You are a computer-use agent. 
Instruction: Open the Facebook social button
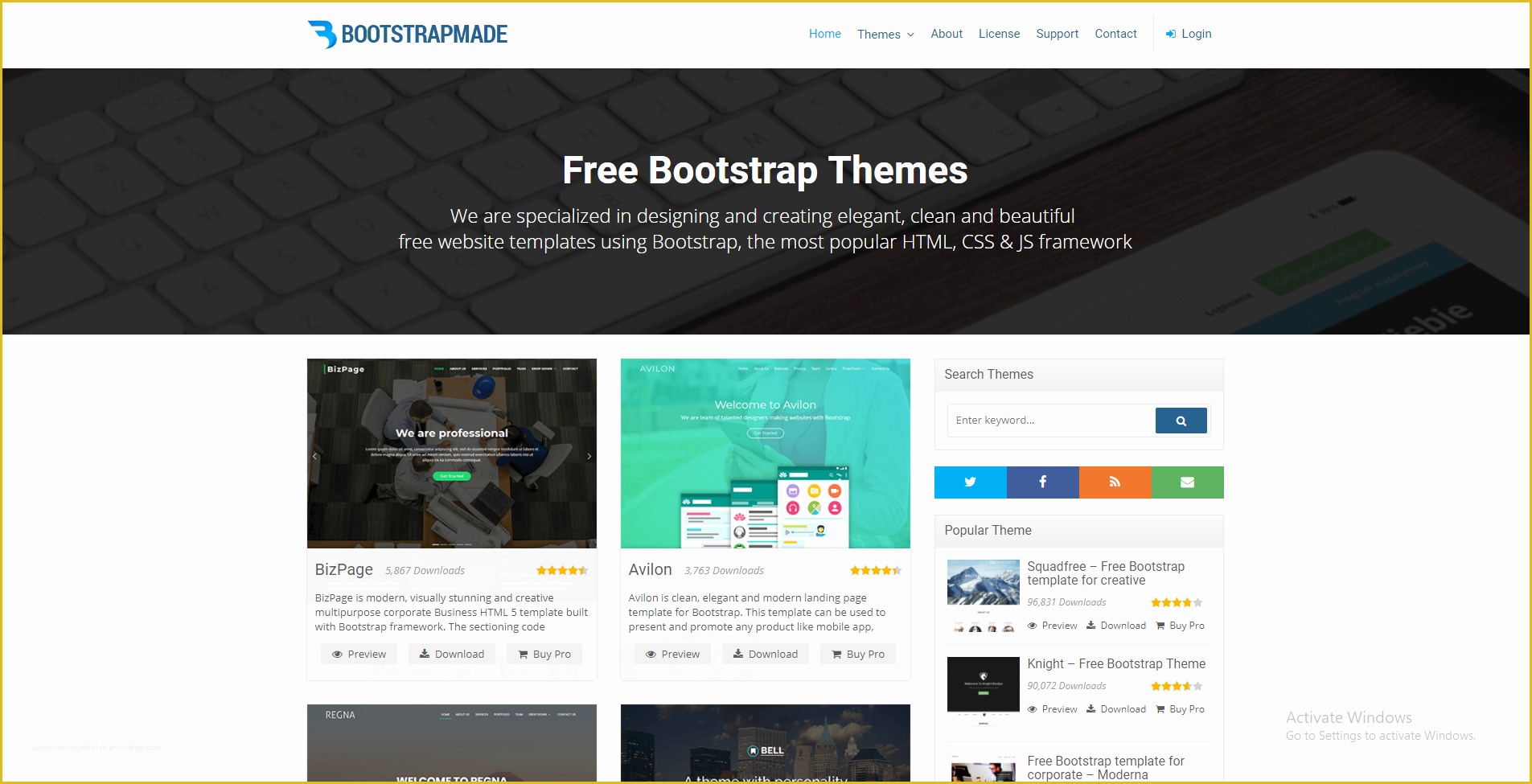point(1042,482)
